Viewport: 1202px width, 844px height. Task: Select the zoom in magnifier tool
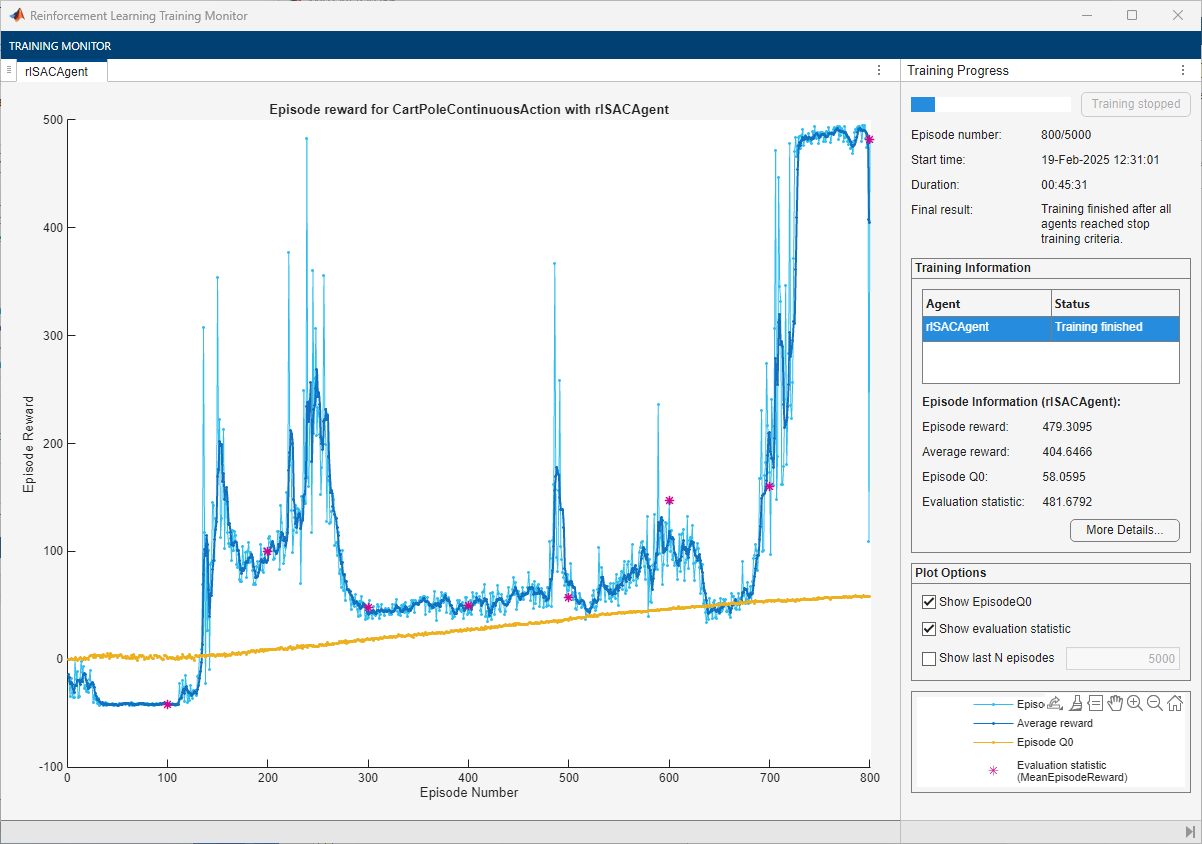(1135, 703)
